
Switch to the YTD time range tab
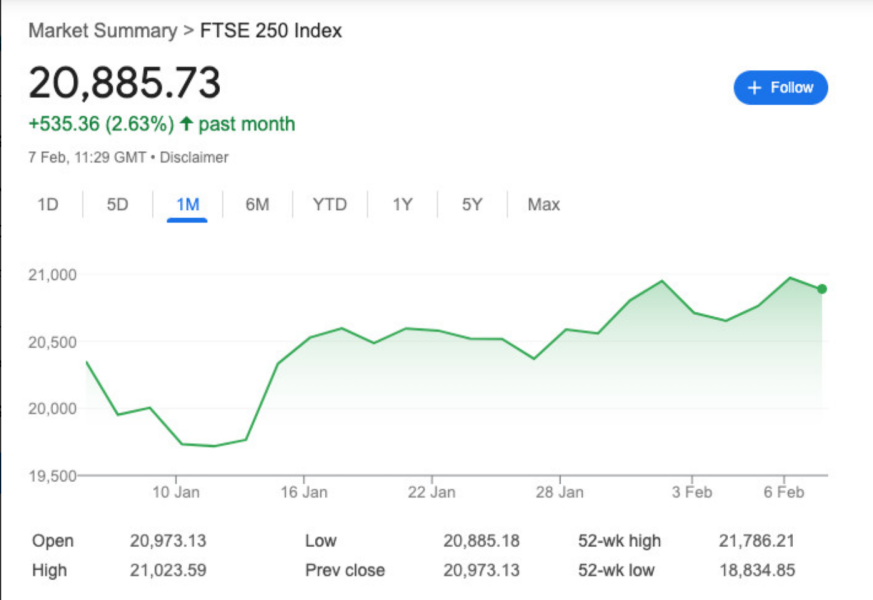[330, 204]
